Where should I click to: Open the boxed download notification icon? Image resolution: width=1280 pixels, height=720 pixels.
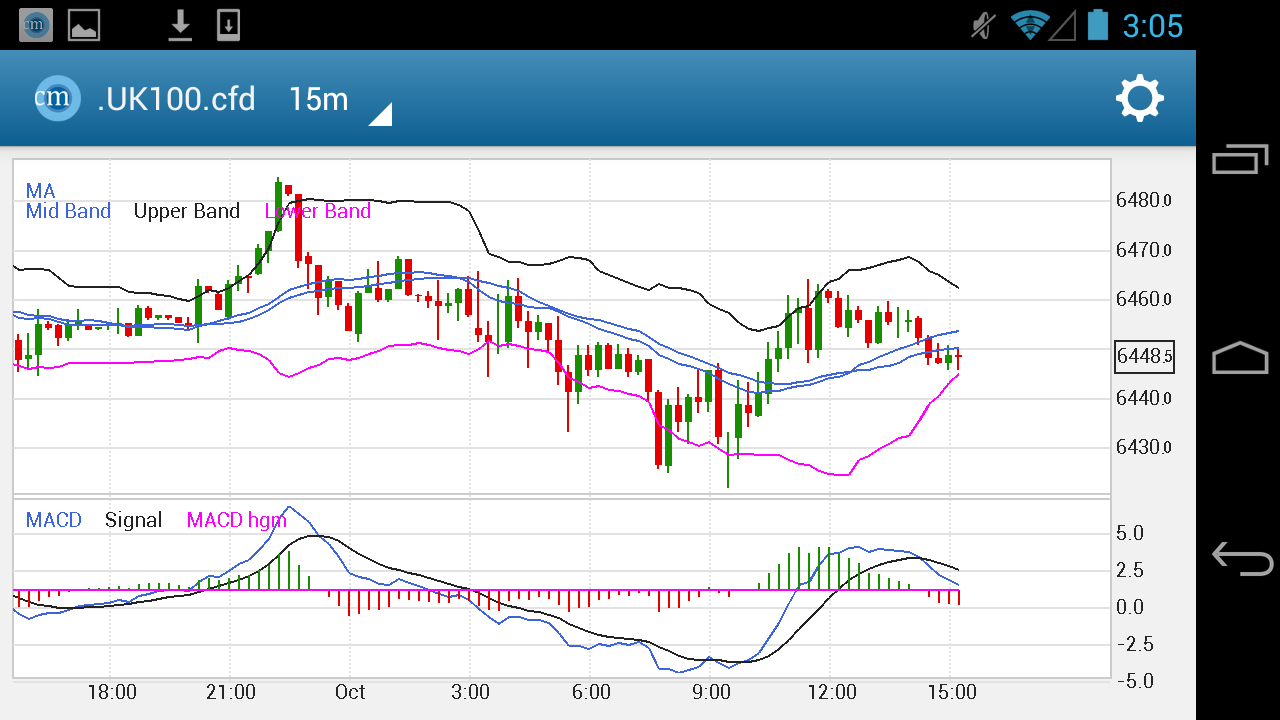click(x=229, y=24)
